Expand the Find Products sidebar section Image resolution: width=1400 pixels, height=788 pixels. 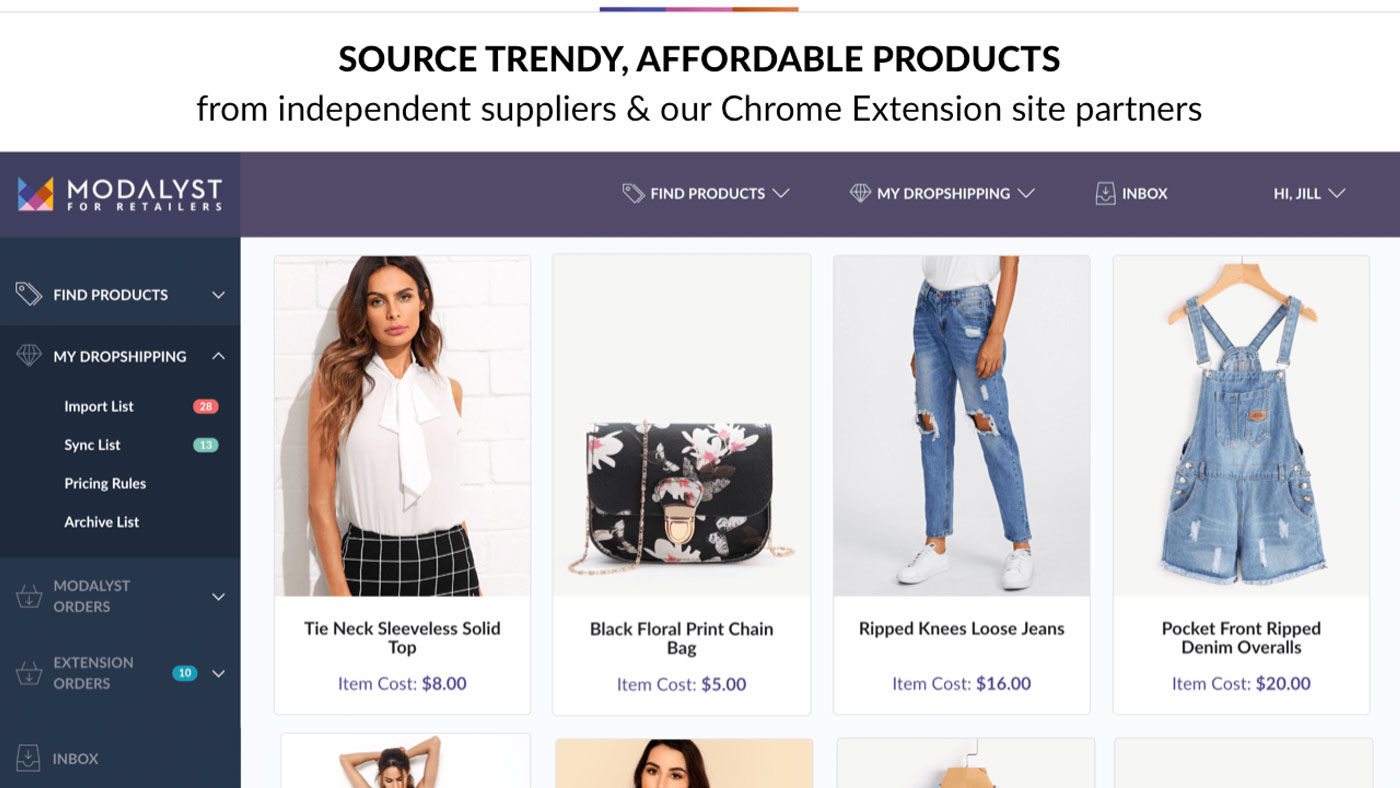pos(217,295)
